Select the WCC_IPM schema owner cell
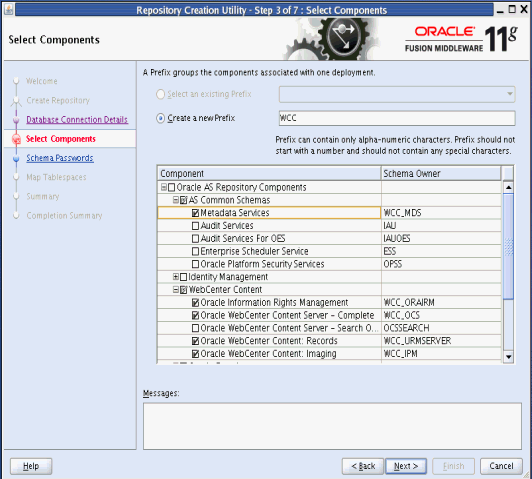This screenshot has height=479, width=532. coord(441,354)
